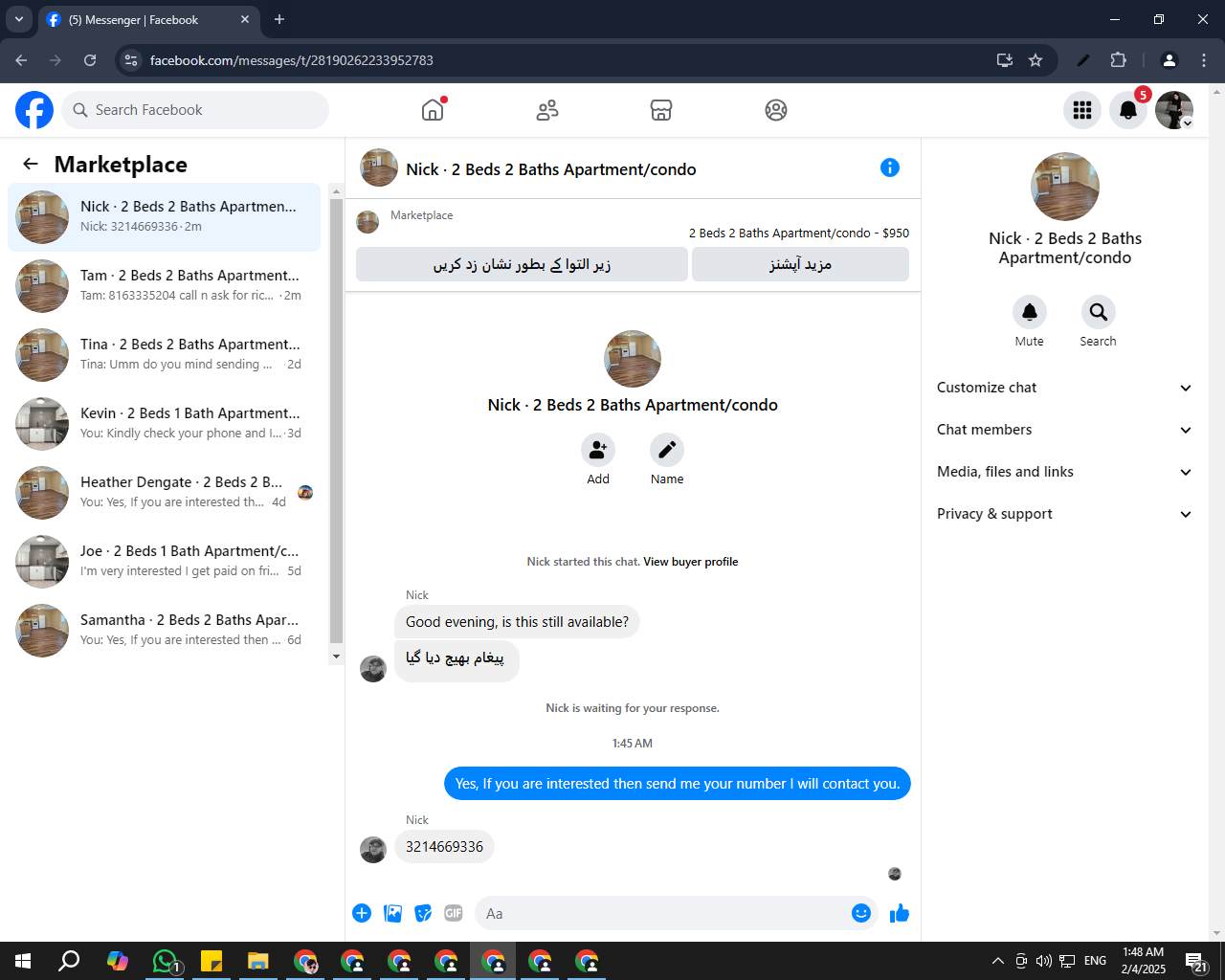Open File Explorer from the taskbar

point(258,961)
